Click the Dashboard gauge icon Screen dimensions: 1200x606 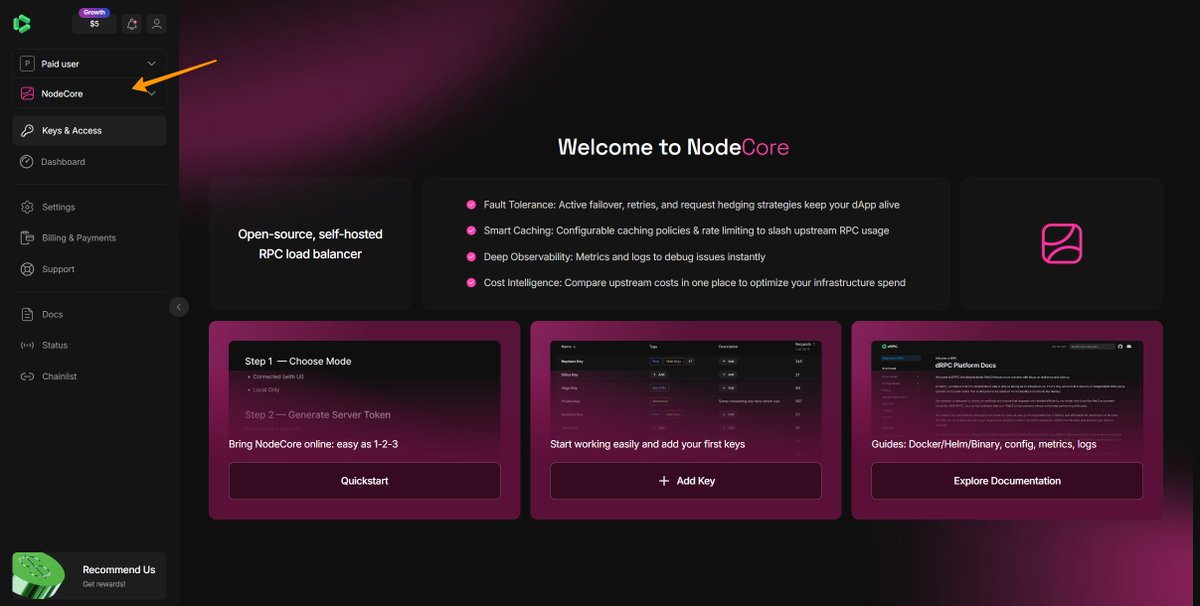coord(27,162)
